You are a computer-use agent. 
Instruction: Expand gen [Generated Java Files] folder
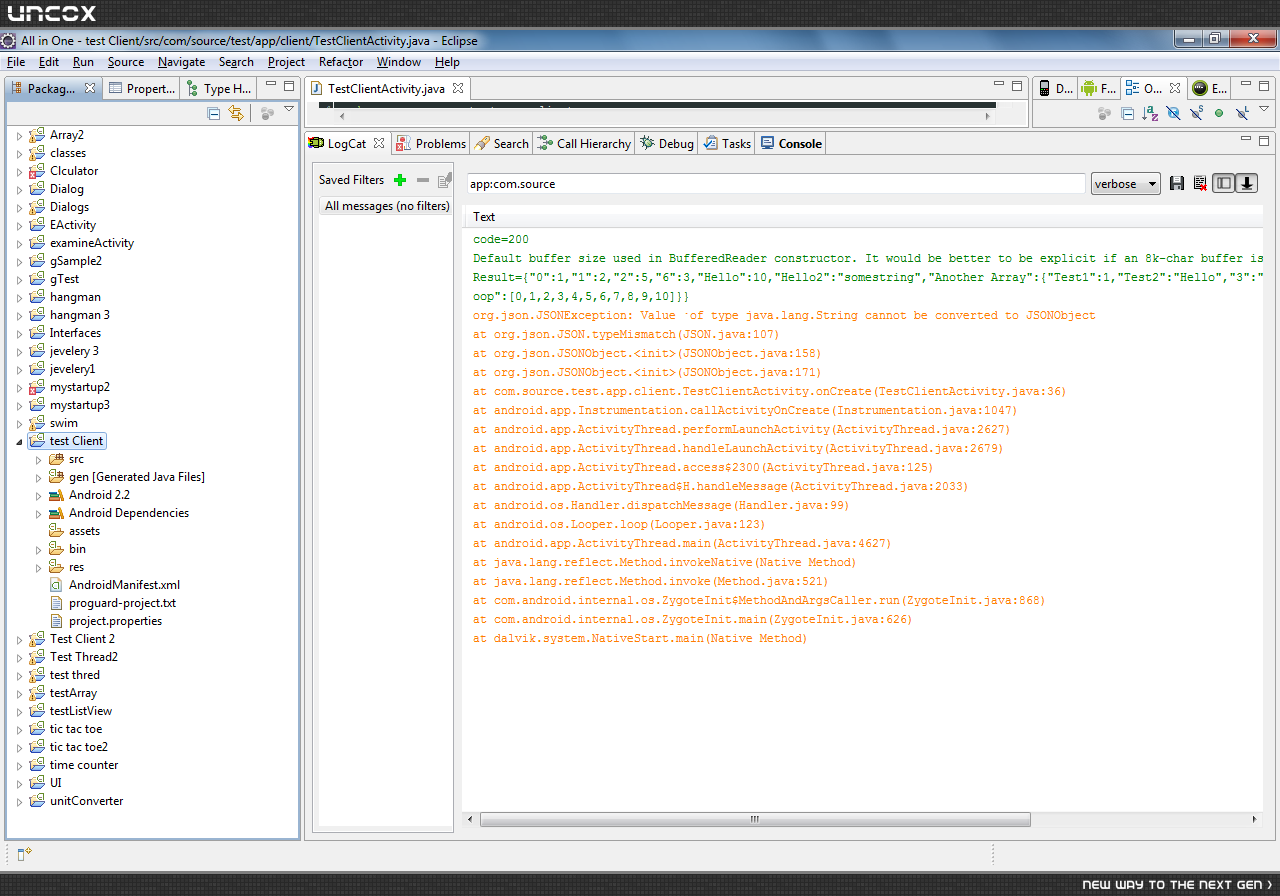(38, 477)
